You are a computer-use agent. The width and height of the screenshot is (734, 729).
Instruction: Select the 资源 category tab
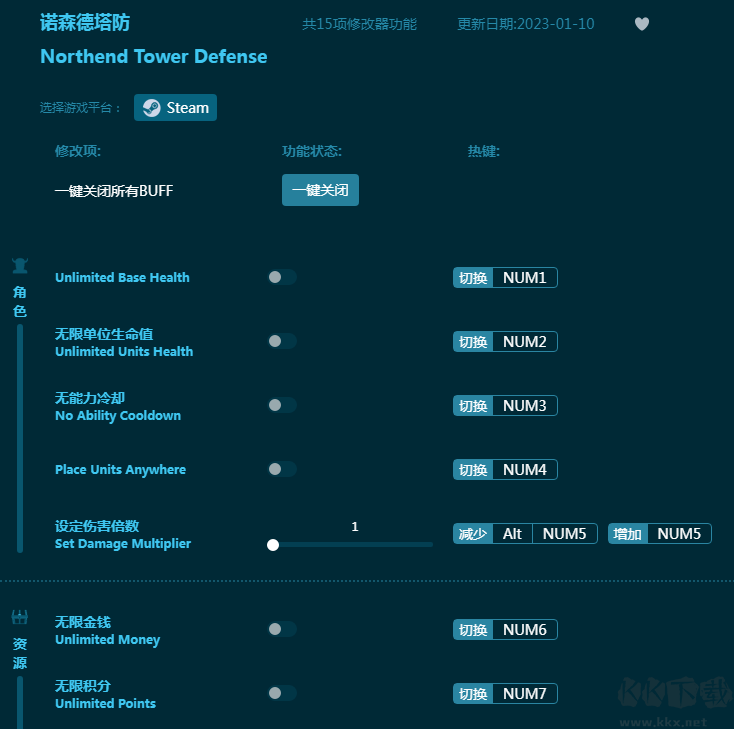pos(20,652)
